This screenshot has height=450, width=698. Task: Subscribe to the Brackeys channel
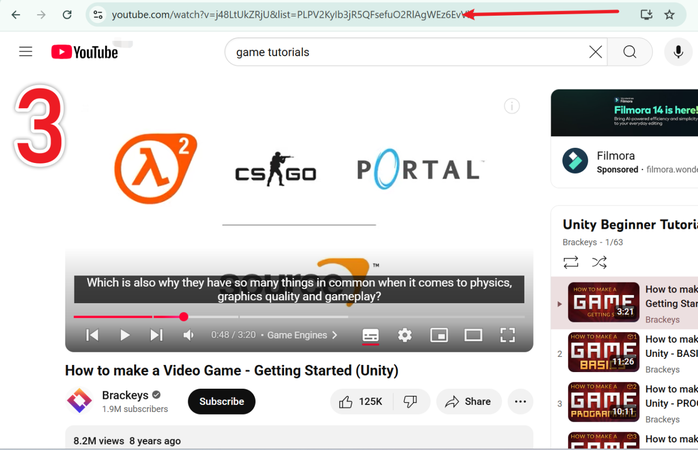(221, 402)
